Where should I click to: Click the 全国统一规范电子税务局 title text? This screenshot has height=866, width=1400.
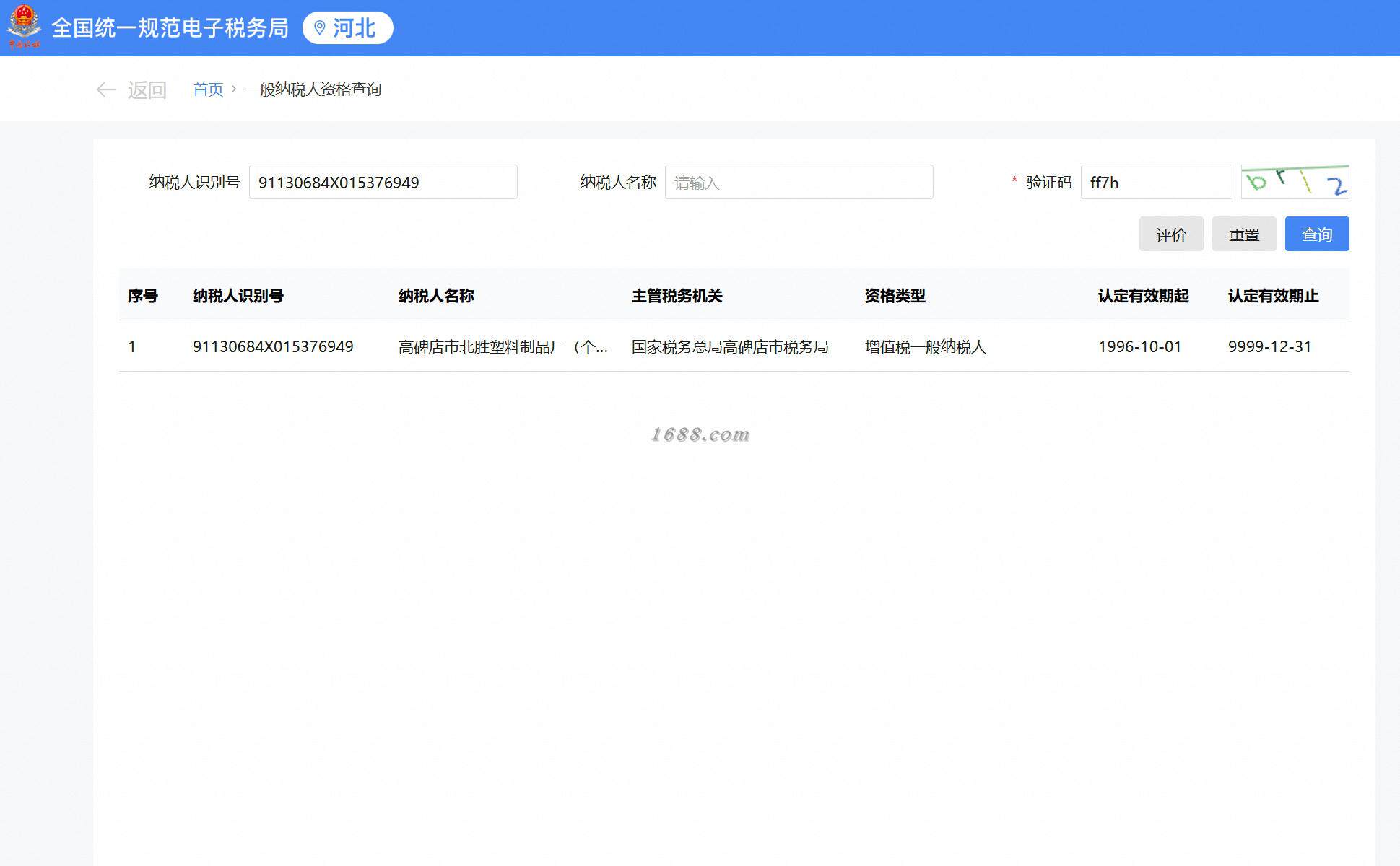[x=170, y=28]
